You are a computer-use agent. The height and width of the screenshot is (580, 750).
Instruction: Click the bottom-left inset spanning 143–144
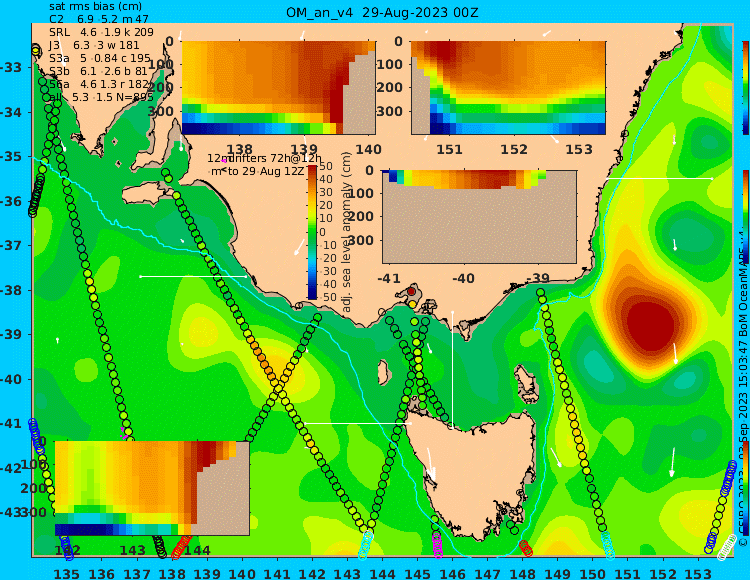coord(152,488)
